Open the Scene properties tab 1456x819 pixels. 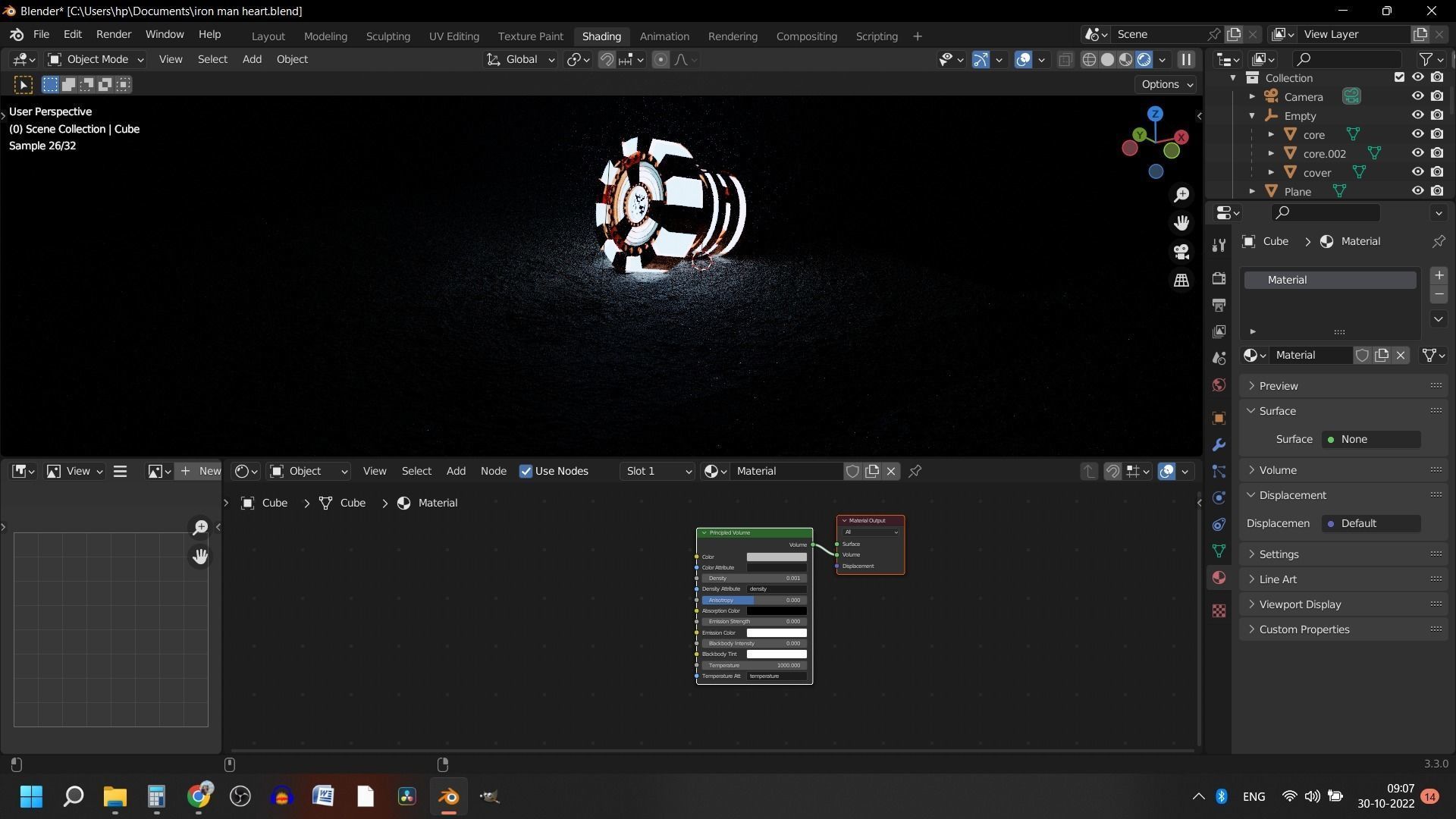(x=1219, y=358)
